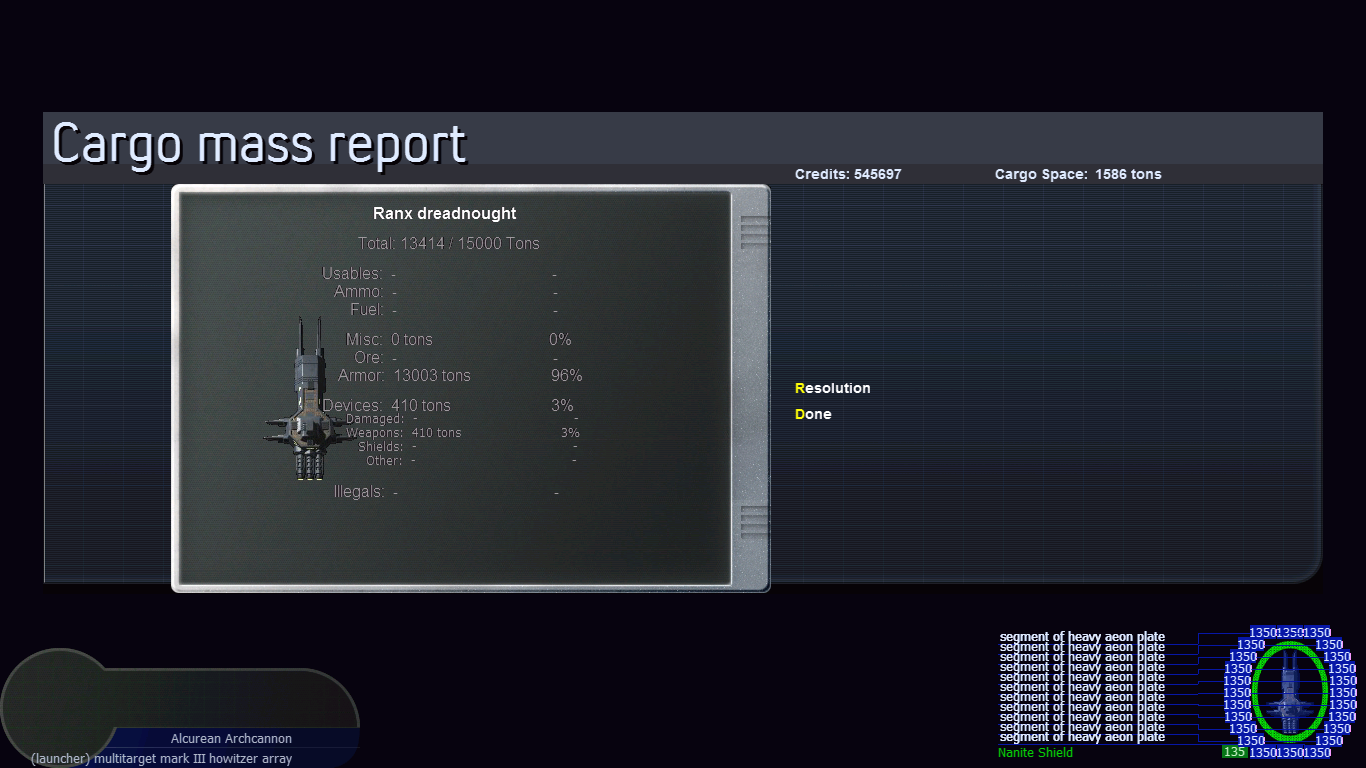
Task: Select the Resolution option
Action: (x=833, y=388)
